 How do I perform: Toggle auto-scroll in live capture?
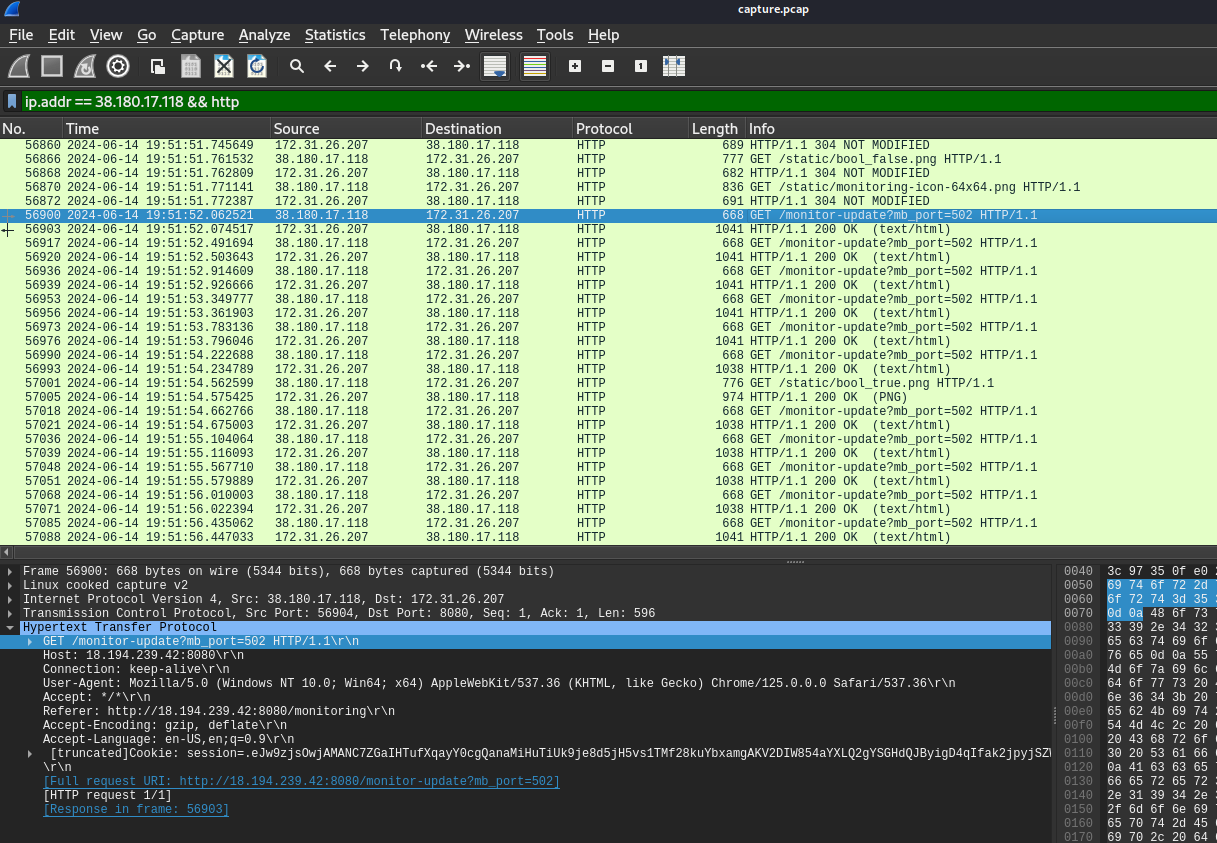coord(495,66)
